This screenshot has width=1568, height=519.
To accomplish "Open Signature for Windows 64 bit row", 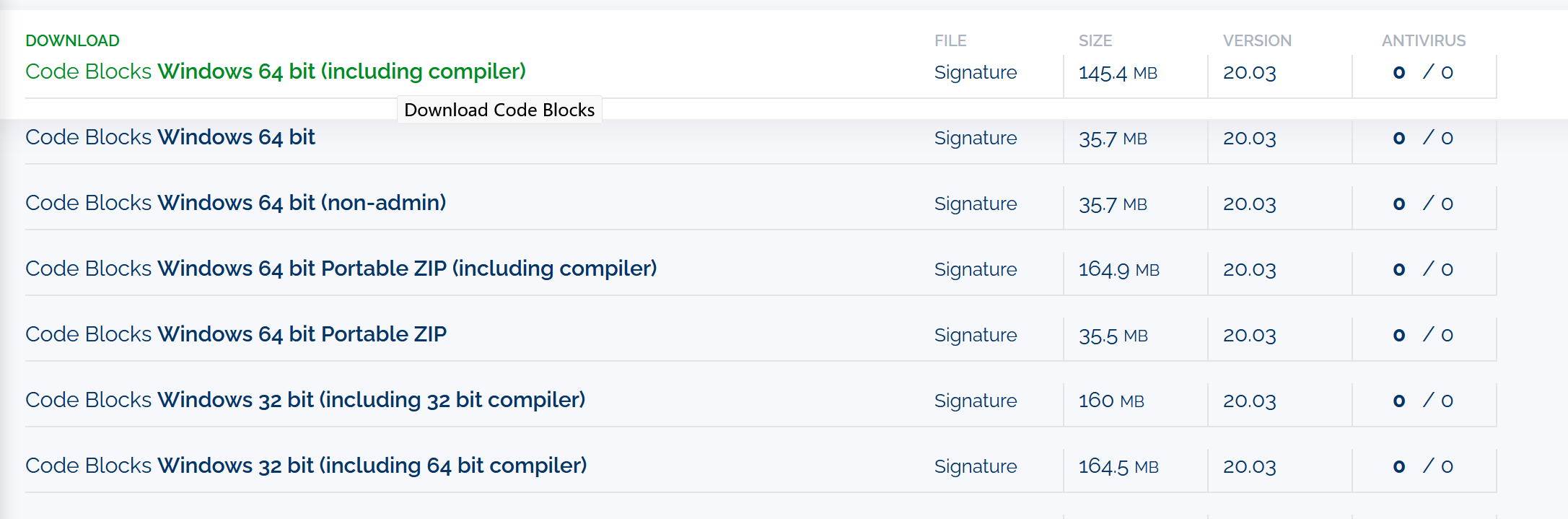I will 976,138.
